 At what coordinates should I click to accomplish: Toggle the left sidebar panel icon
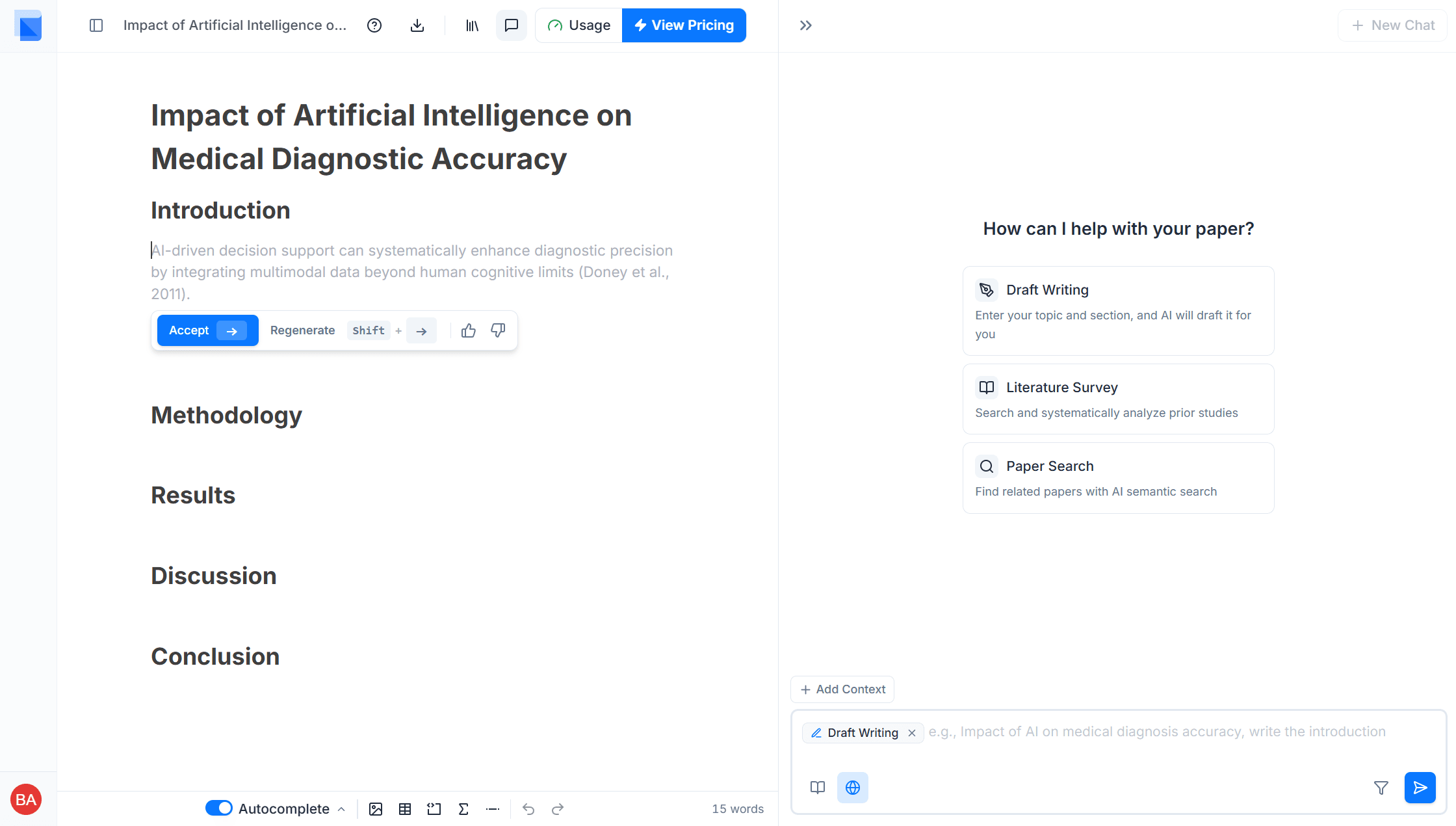(x=96, y=25)
